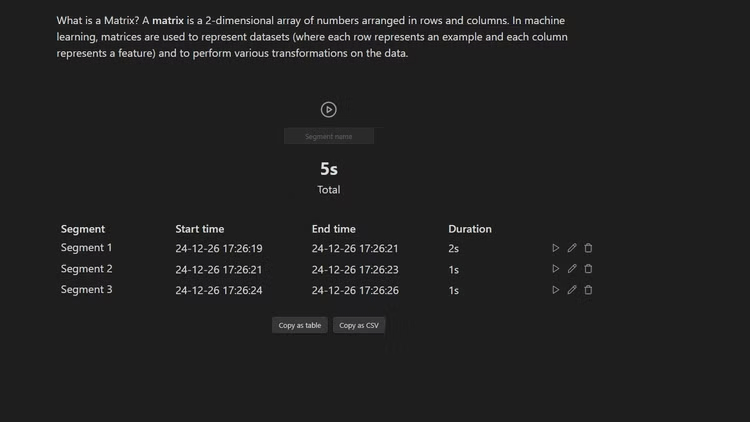
Task: Resume Segment 1 using its play icon
Action: pyautogui.click(x=556, y=248)
